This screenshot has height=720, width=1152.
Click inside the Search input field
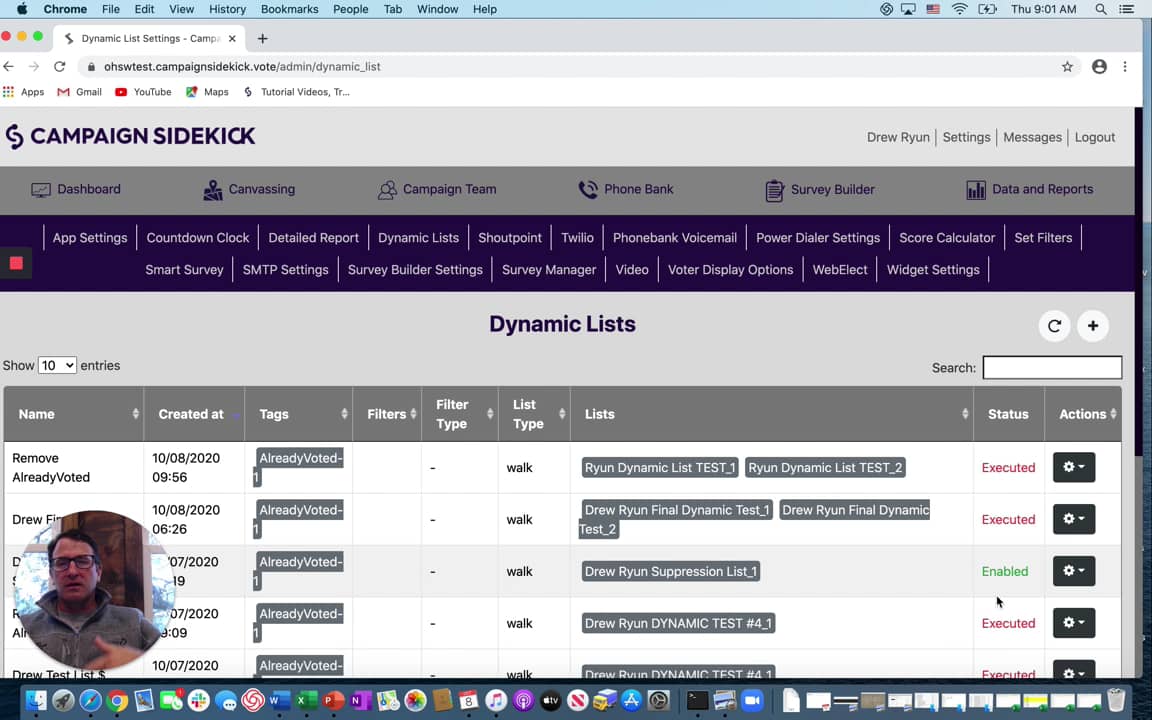1051,368
